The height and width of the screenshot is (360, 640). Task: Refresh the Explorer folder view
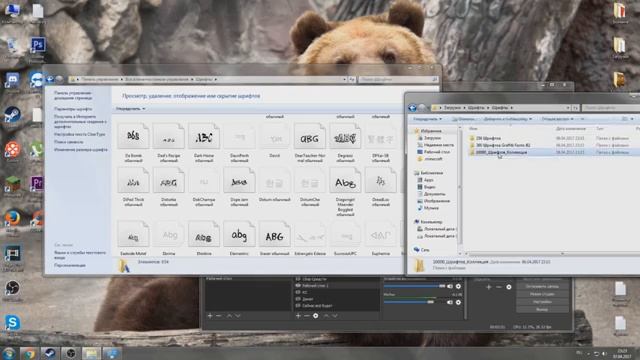pos(576,108)
